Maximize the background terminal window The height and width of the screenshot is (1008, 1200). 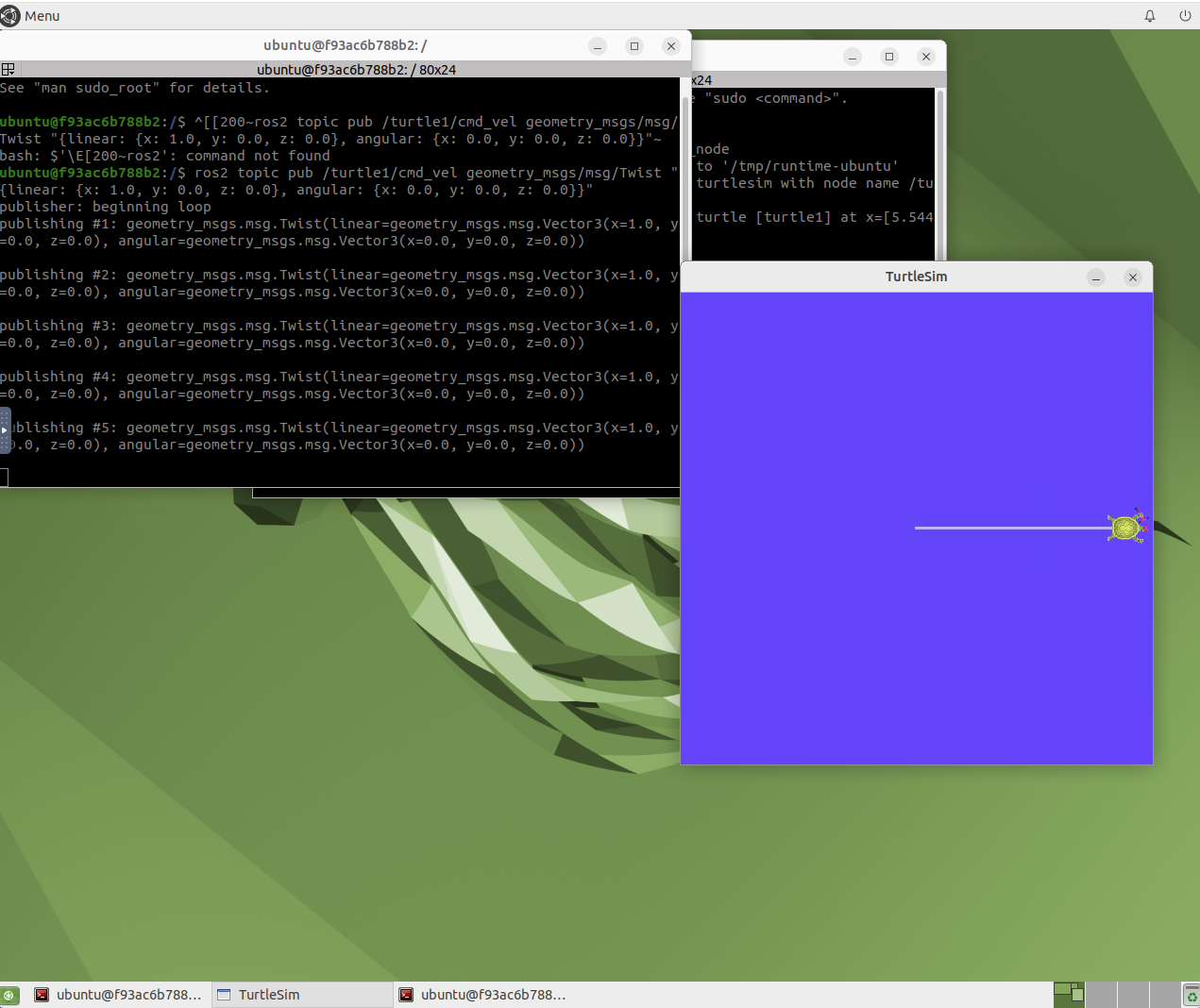coord(889,57)
